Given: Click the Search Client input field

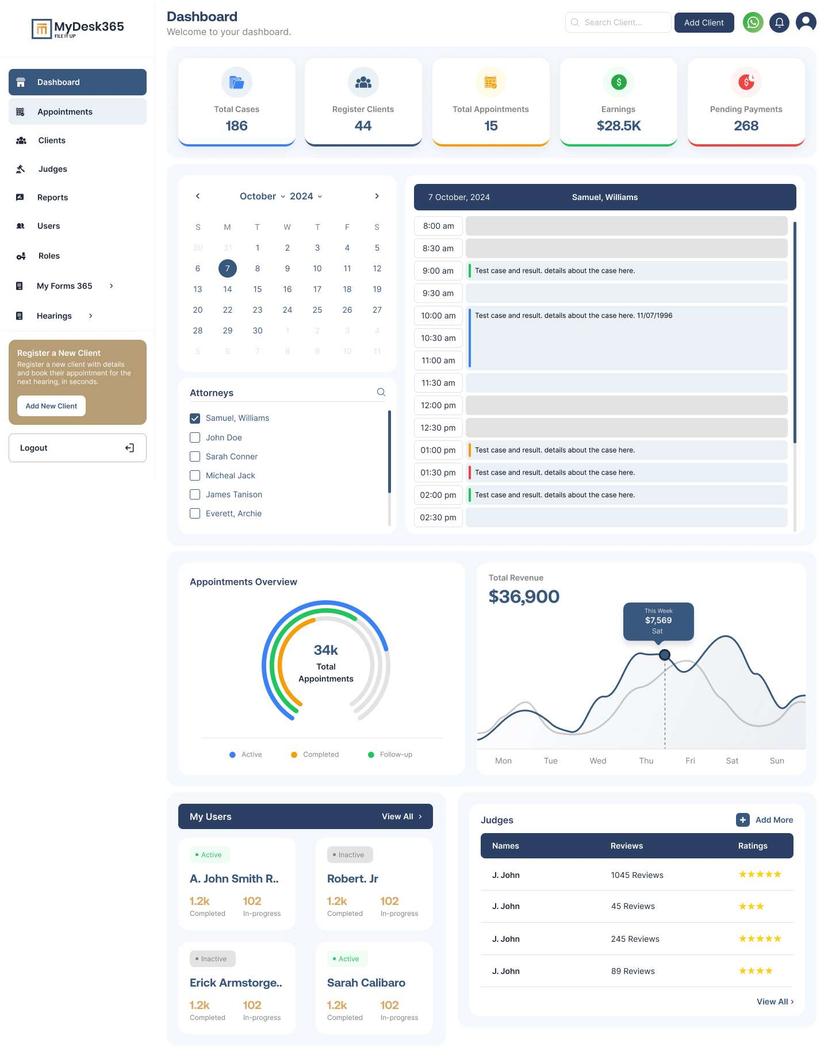Looking at the screenshot, I should (x=618, y=22).
